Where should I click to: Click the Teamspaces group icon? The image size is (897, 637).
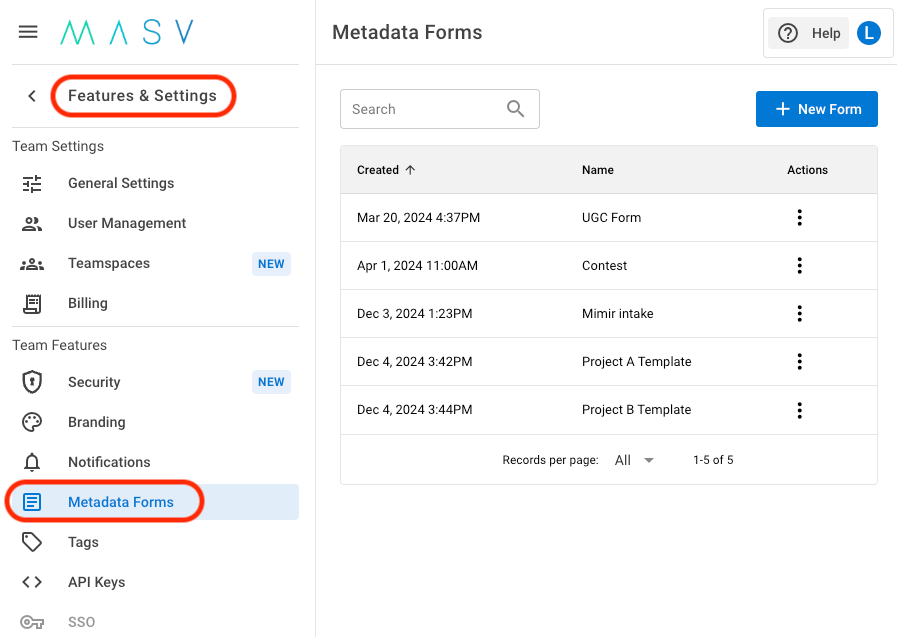[32, 264]
